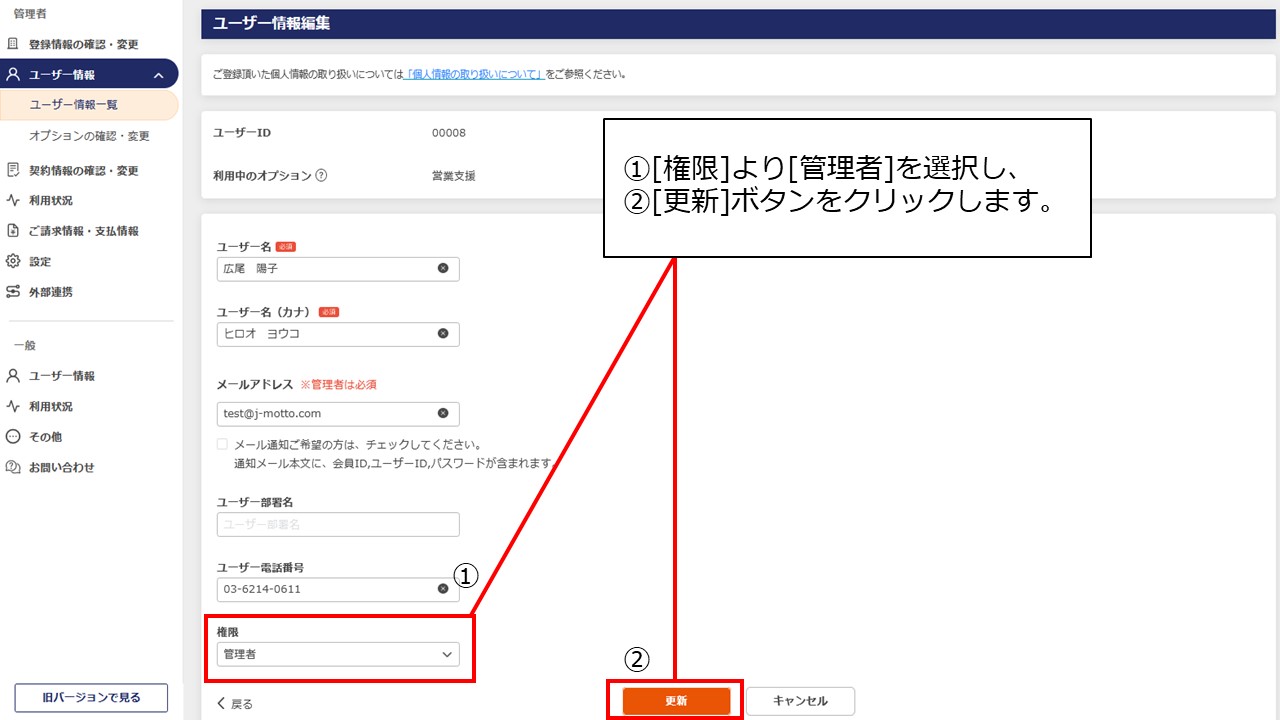Image resolution: width=1280 pixels, height=720 pixels.
Task: Click the キャンセル button
Action: 800,701
